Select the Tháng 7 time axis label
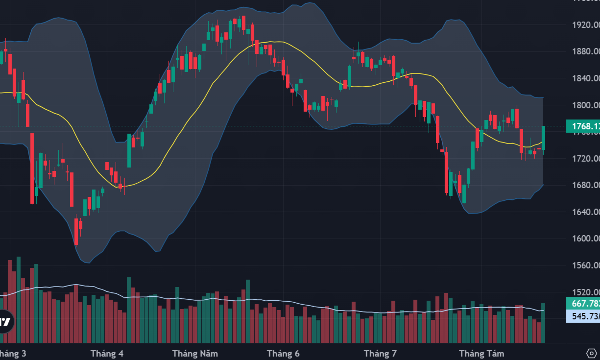The image size is (600, 360). (380, 353)
